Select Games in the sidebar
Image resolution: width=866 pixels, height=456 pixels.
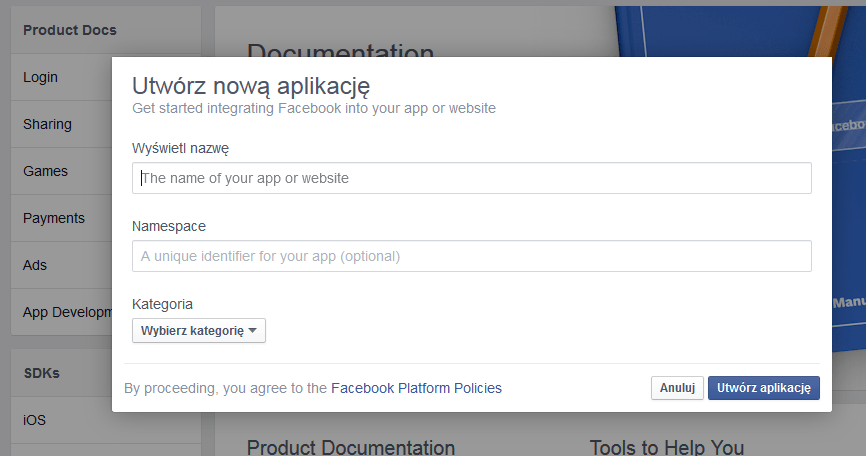click(x=61, y=171)
